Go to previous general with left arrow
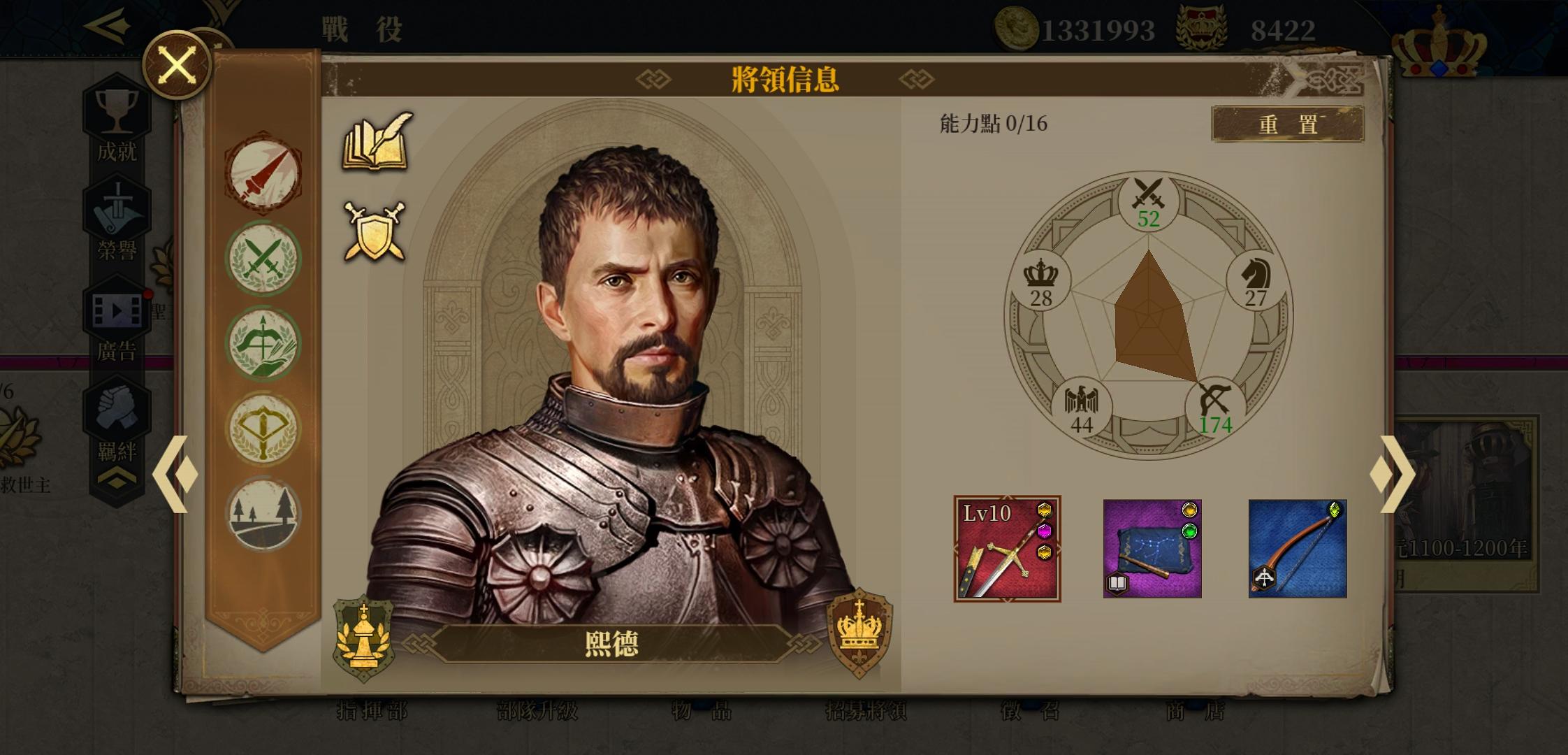 175,474
